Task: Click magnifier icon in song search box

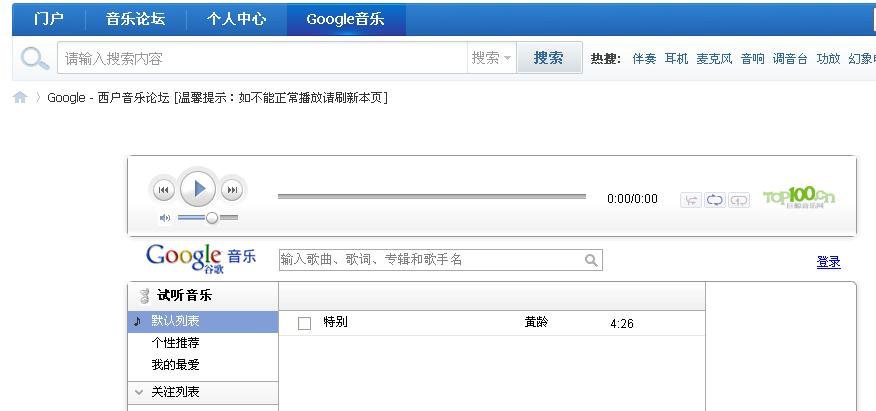Action: pyautogui.click(x=591, y=260)
